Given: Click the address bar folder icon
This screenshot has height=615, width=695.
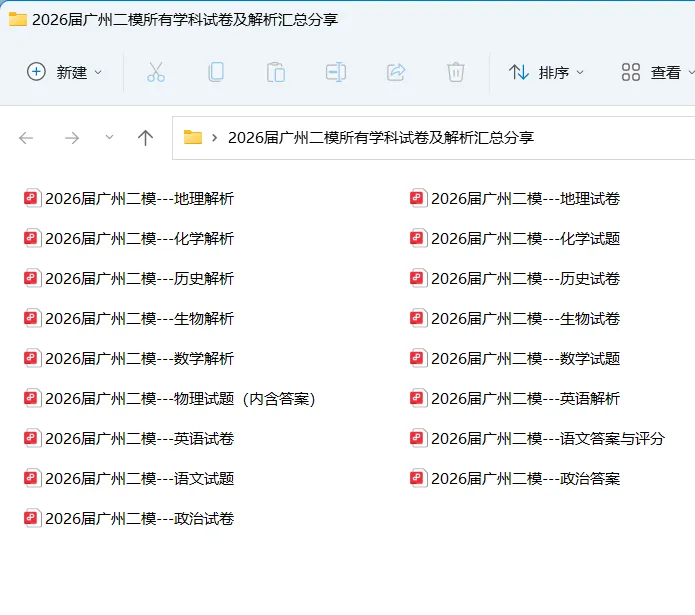Looking at the screenshot, I should pyautogui.click(x=193, y=137).
